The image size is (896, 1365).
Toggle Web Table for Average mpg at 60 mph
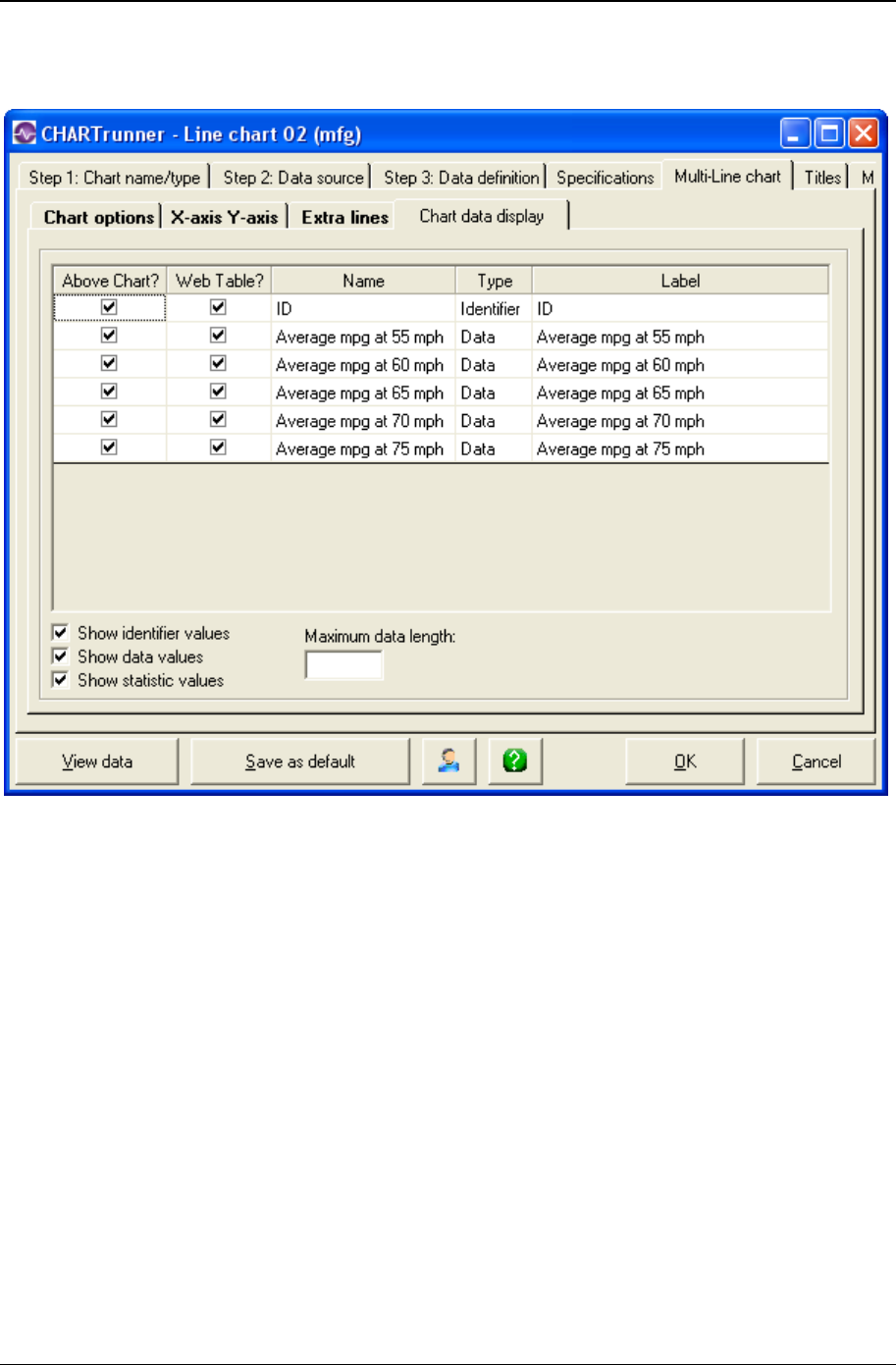point(218,364)
